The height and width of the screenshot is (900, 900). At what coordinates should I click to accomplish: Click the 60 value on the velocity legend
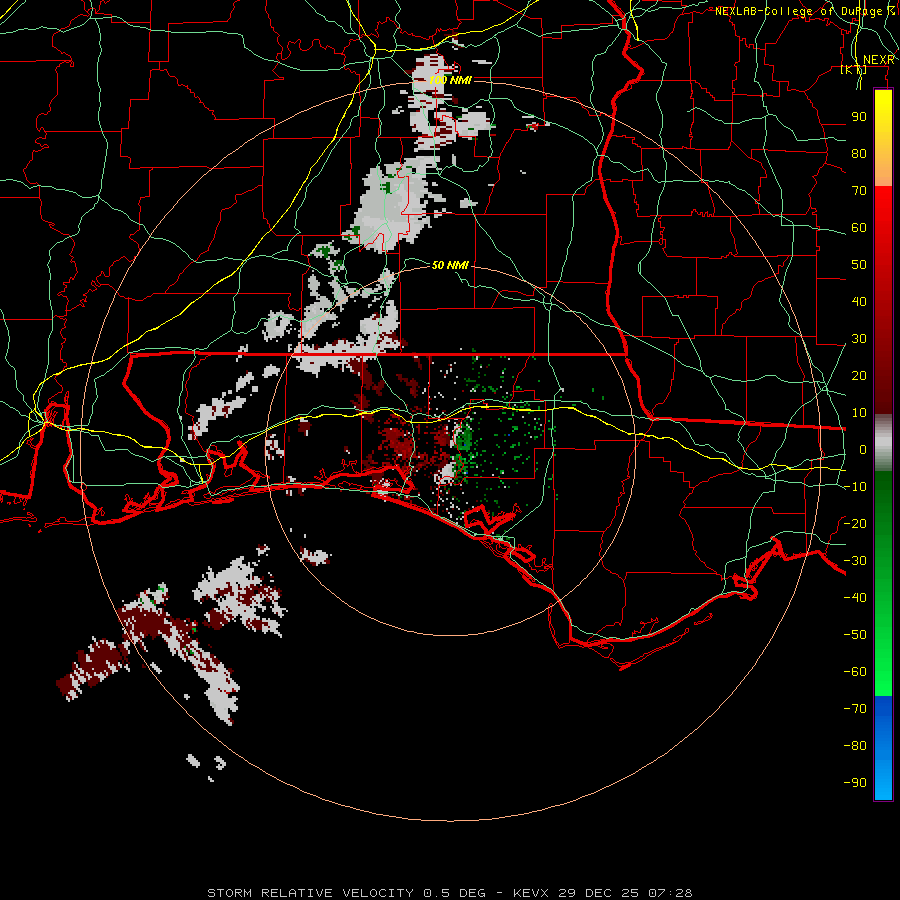859,228
